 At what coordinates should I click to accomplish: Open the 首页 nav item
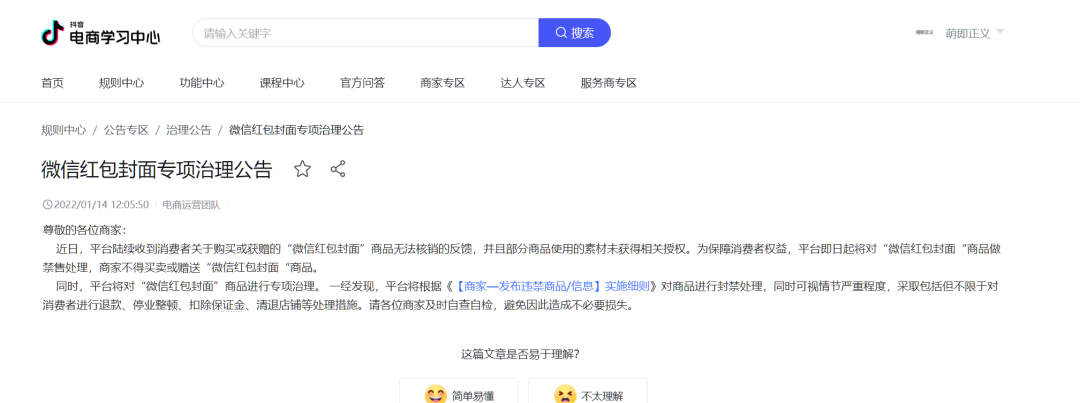pos(52,83)
